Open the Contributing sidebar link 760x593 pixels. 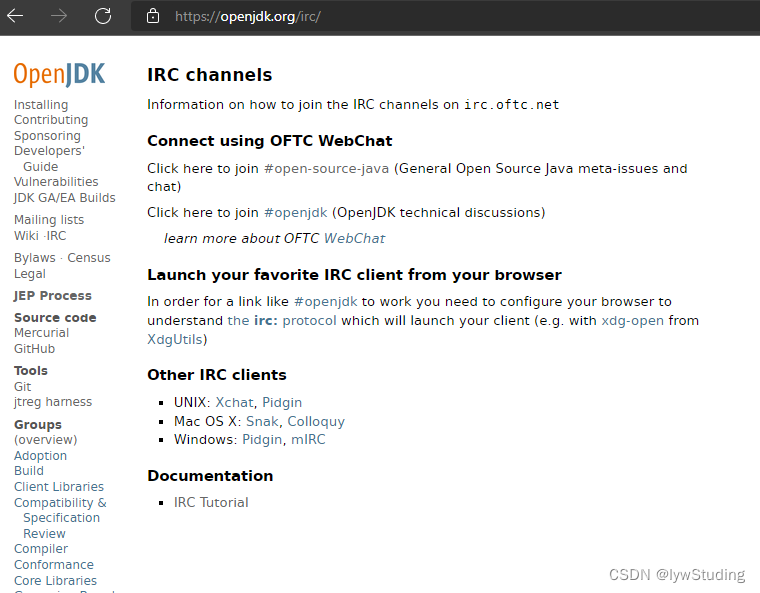pyautogui.click(x=51, y=120)
